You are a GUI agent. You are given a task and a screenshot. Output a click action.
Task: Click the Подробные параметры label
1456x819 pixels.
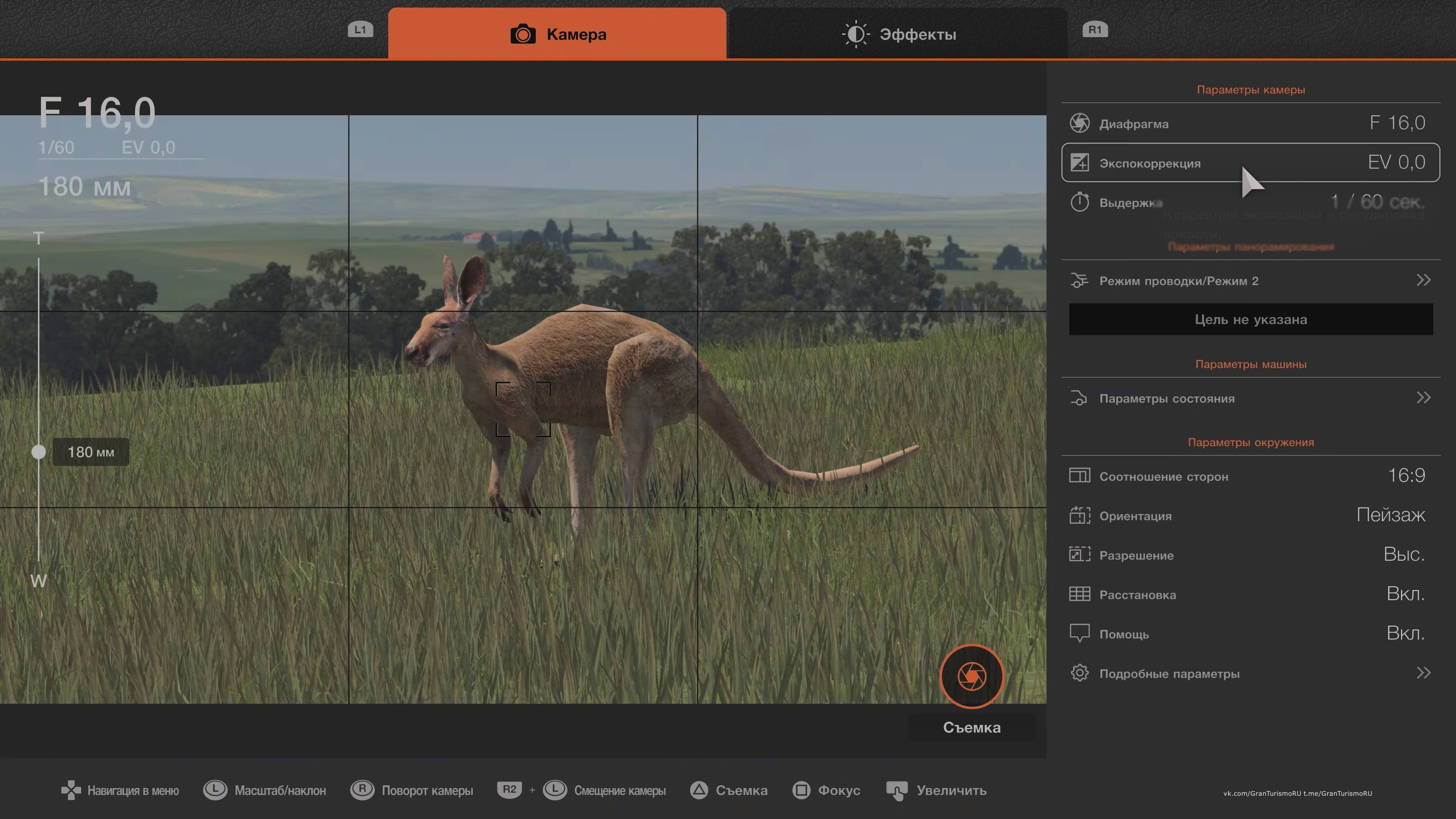(x=1169, y=674)
